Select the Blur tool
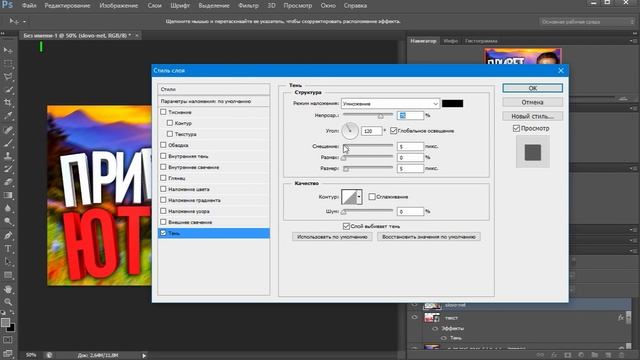Viewport: 640px width, 360px height. pyautogui.click(x=8, y=208)
